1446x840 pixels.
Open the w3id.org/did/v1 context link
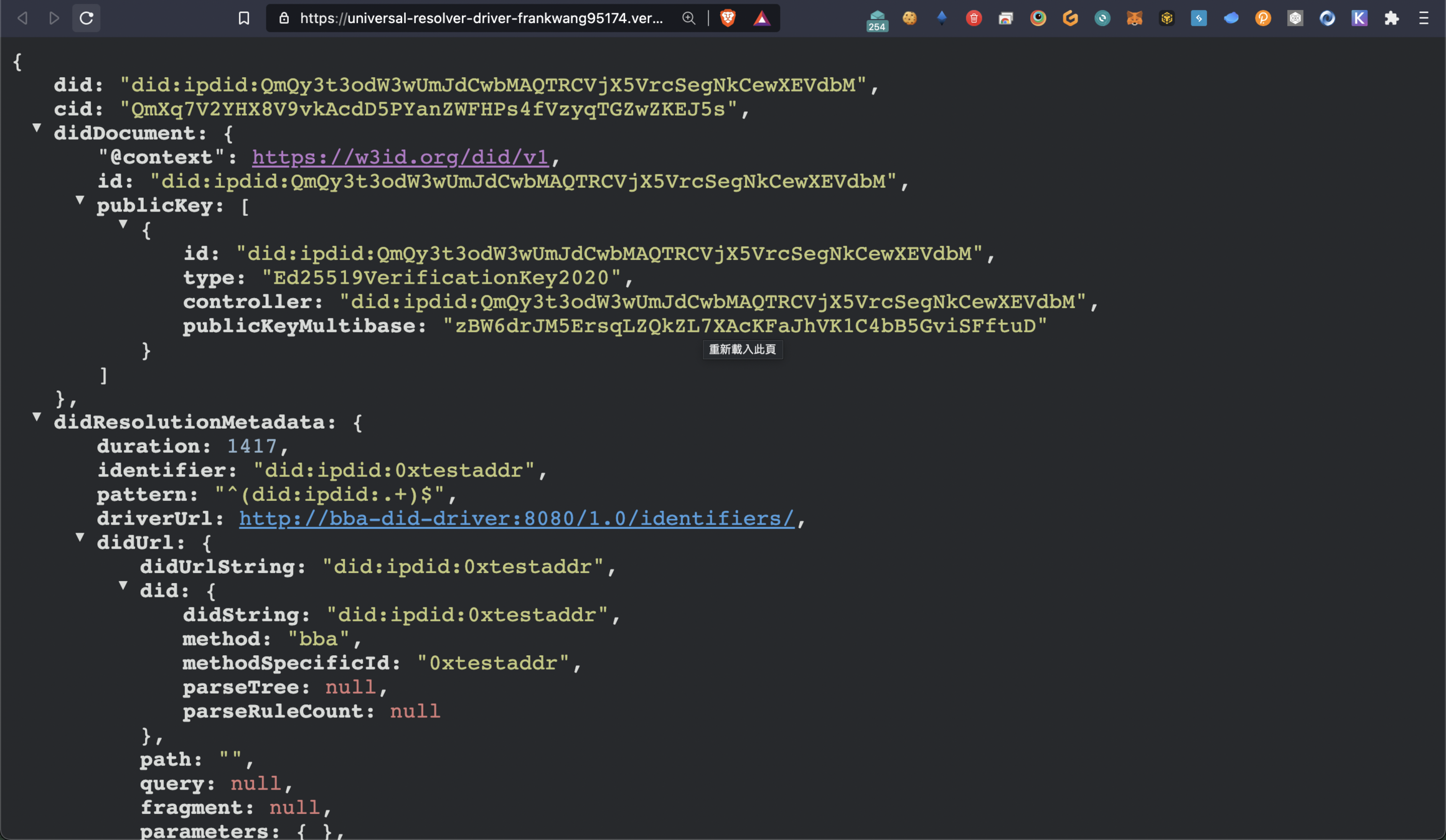400,157
